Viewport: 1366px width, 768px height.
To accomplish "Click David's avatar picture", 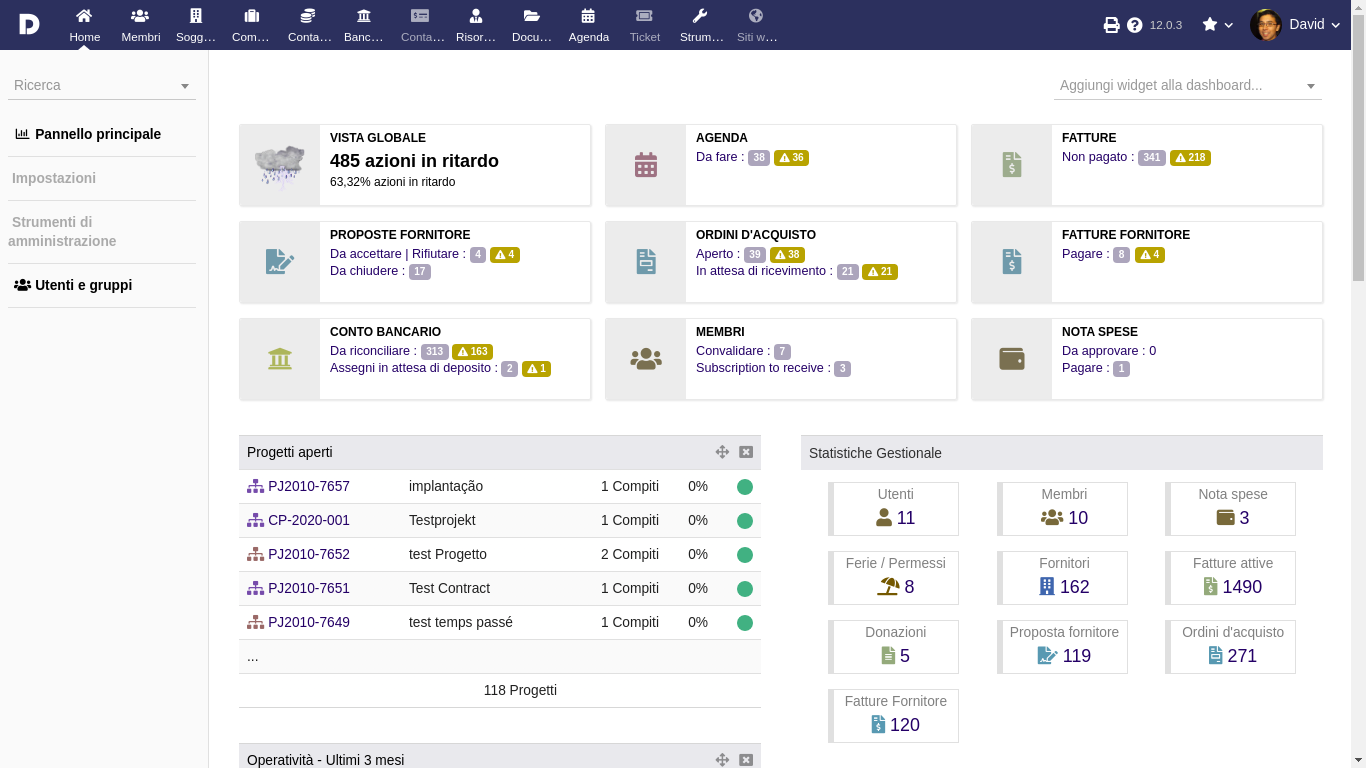I will point(1265,25).
